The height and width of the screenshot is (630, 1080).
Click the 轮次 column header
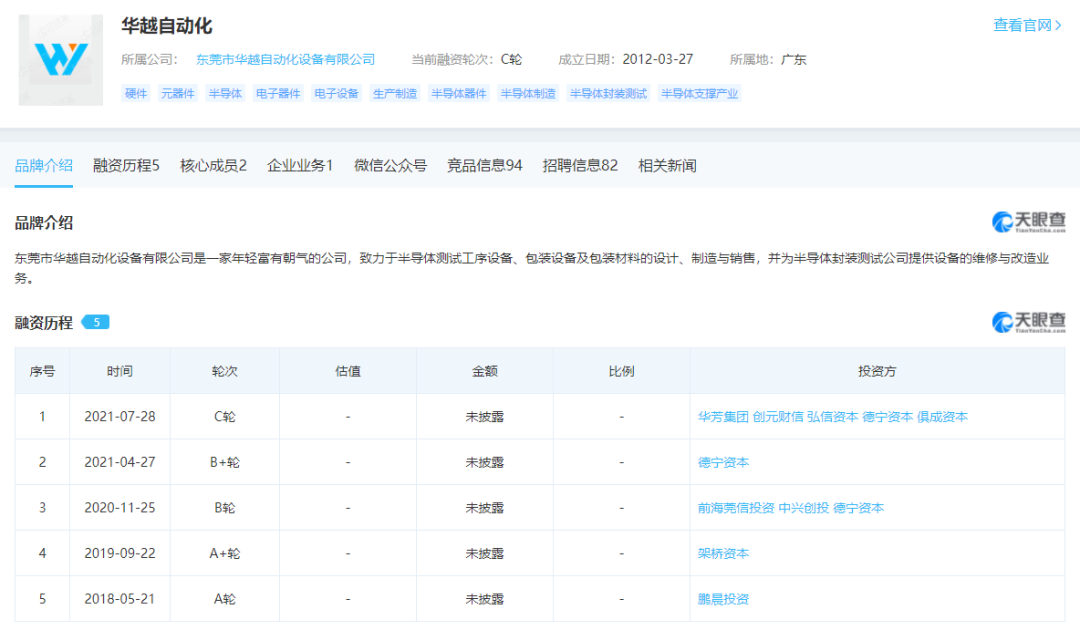pyautogui.click(x=225, y=371)
